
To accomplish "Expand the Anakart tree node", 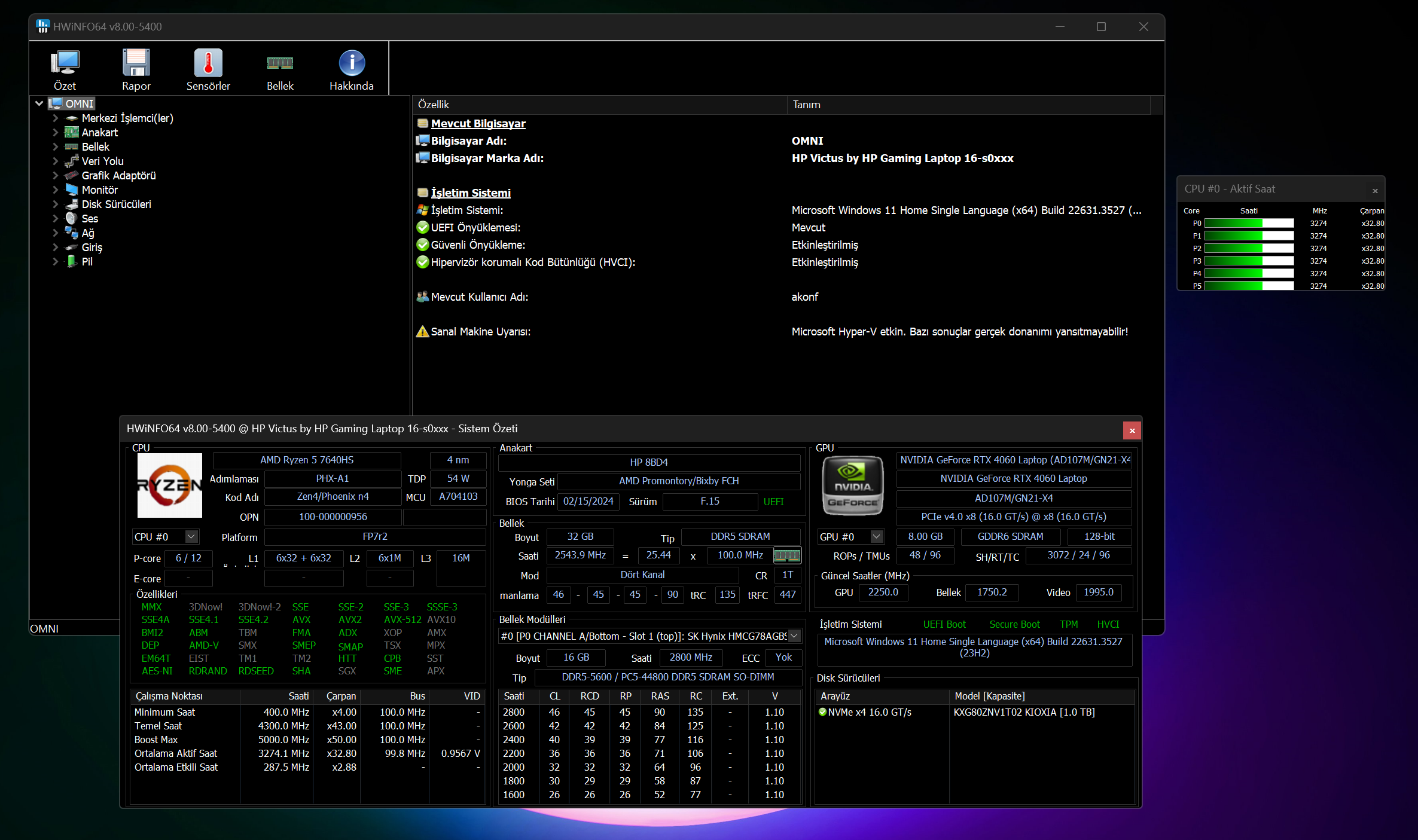I will tap(56, 132).
